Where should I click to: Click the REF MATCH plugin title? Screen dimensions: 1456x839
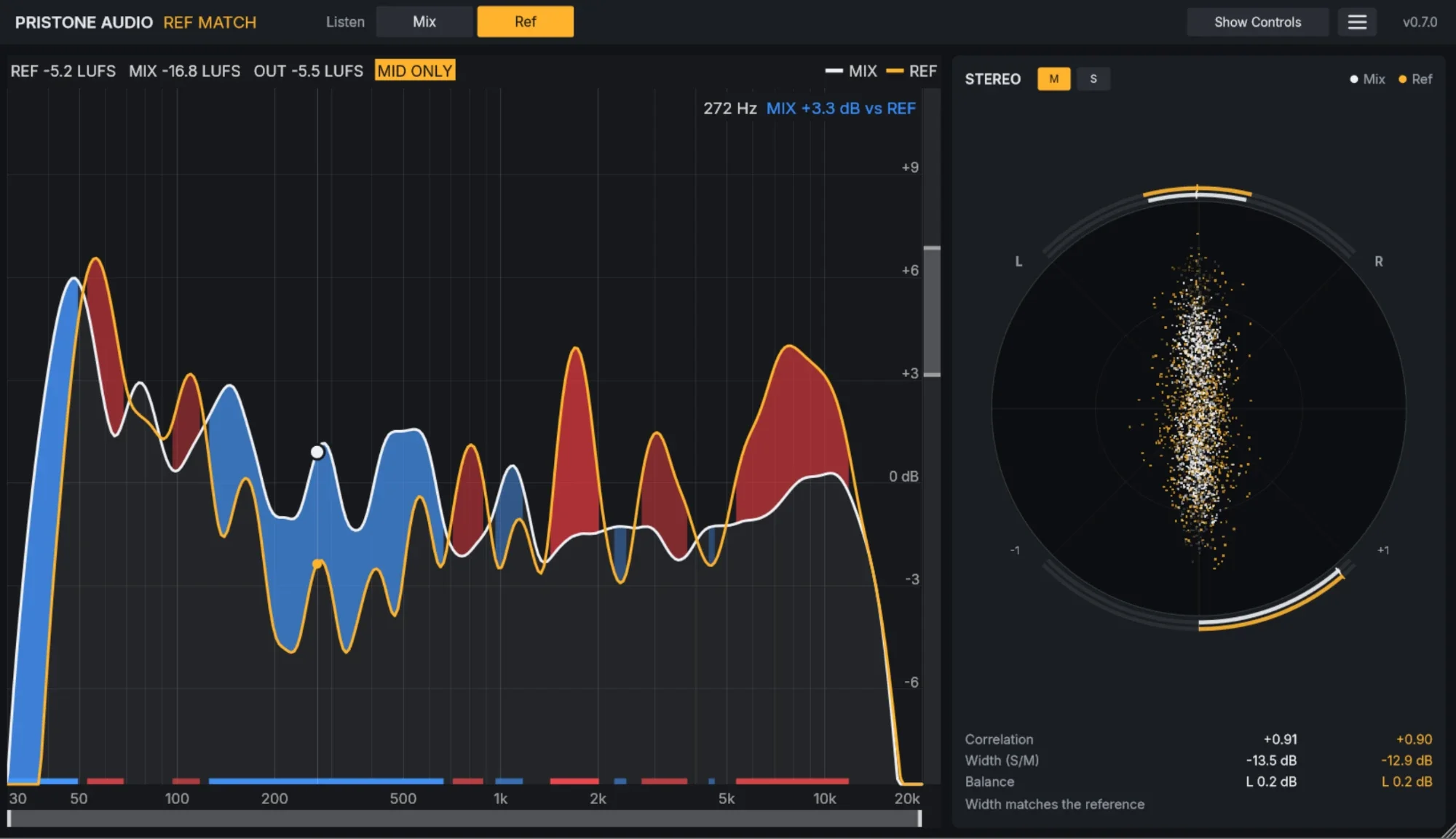pos(210,23)
